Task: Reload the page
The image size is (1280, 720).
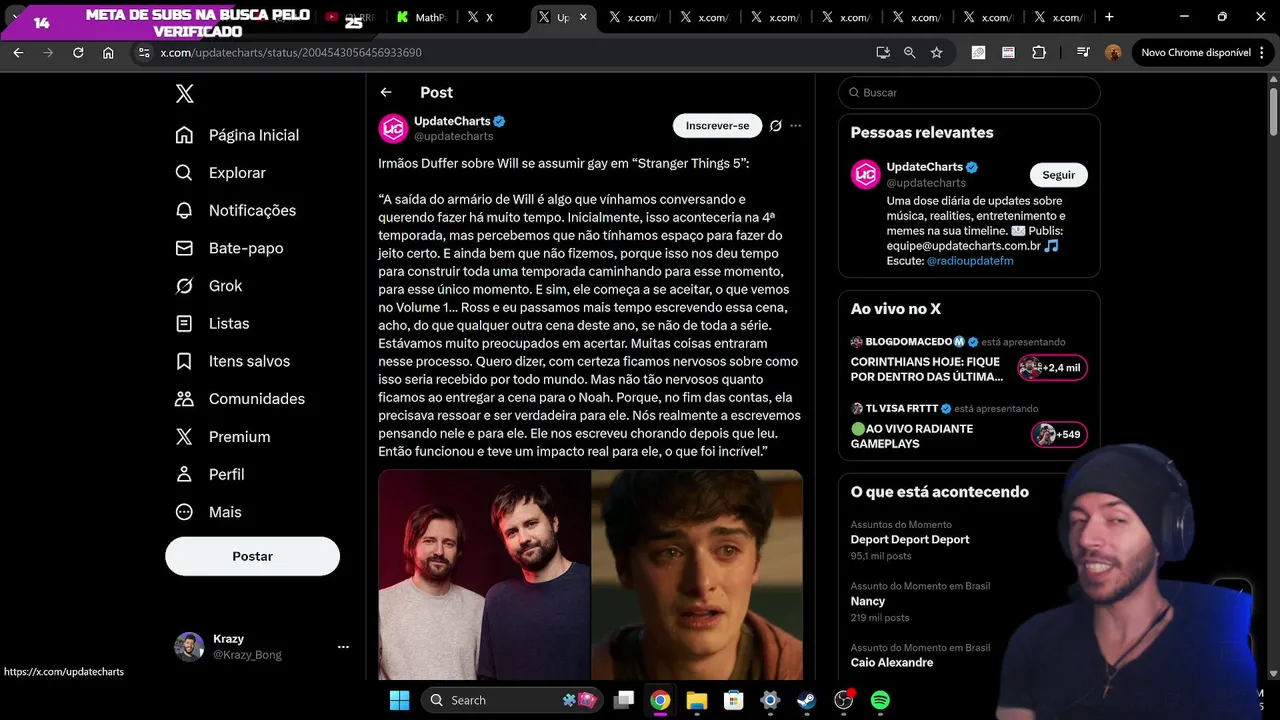Action: tap(78, 53)
